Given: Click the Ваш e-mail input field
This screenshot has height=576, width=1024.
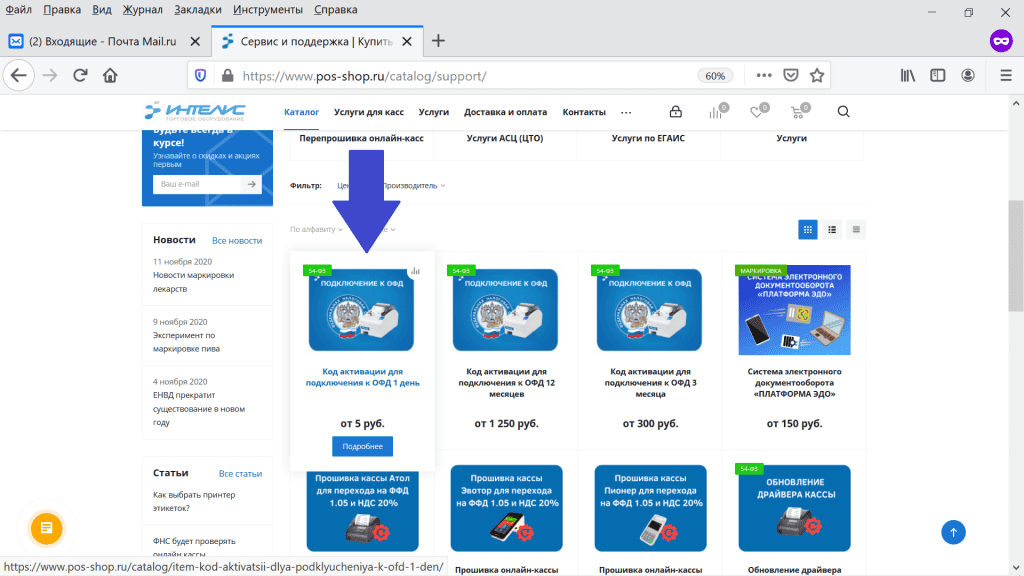Looking at the screenshot, I should point(196,184).
